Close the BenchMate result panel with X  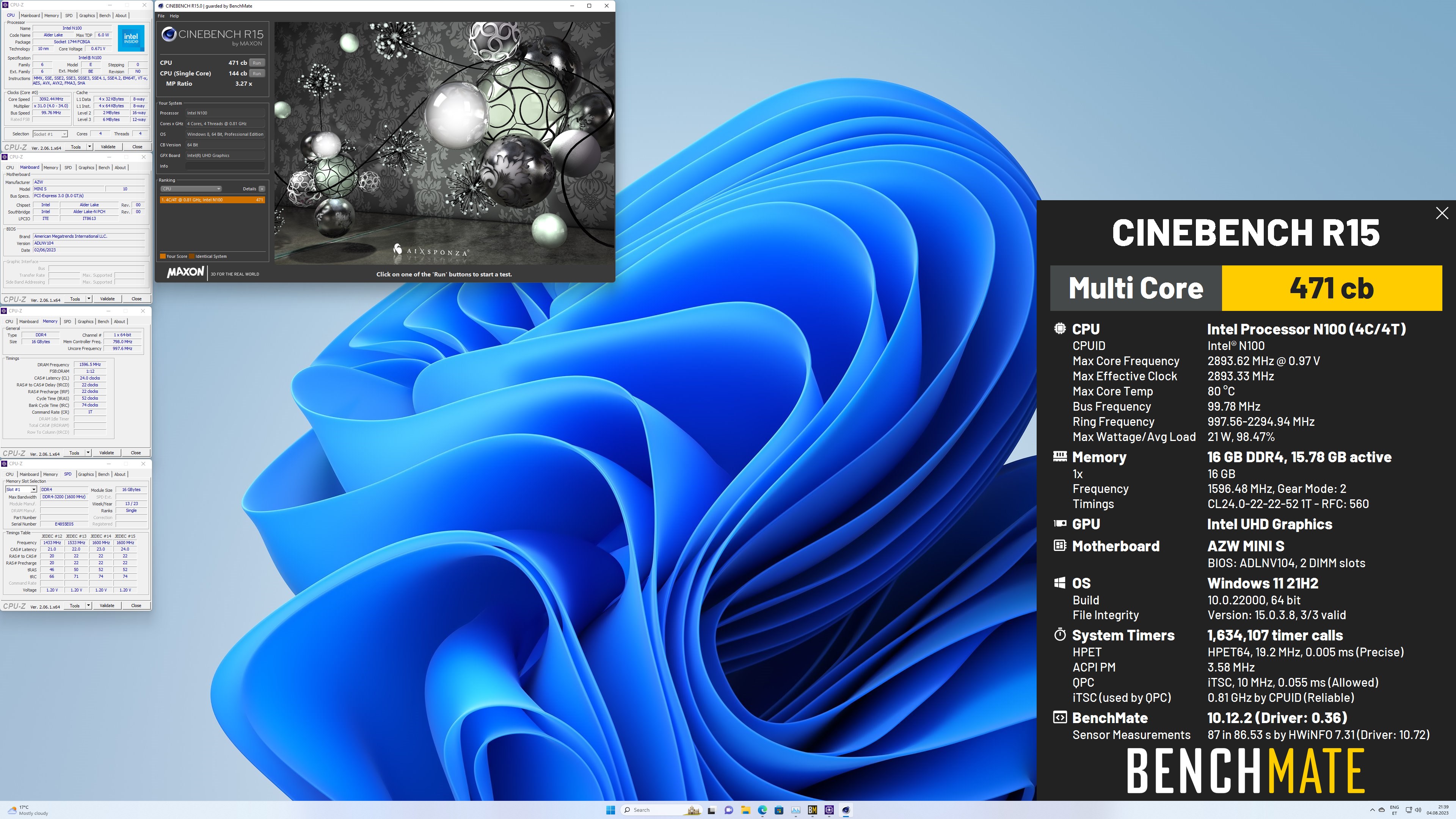click(x=1442, y=213)
